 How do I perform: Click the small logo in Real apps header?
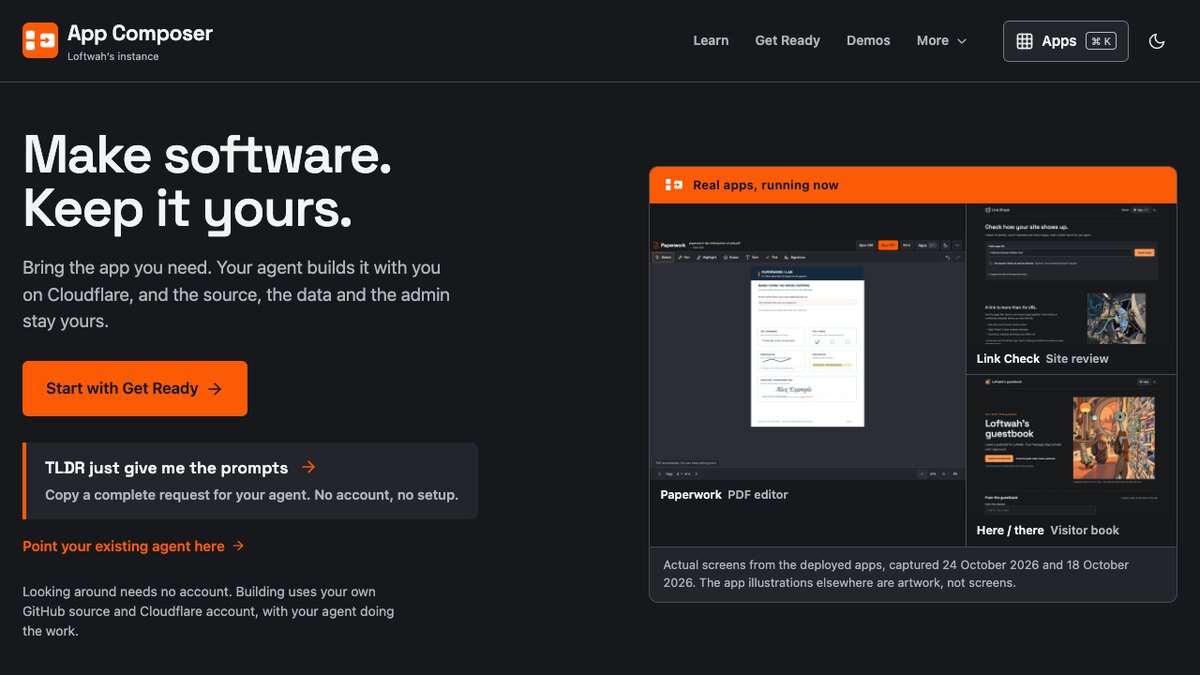click(674, 185)
